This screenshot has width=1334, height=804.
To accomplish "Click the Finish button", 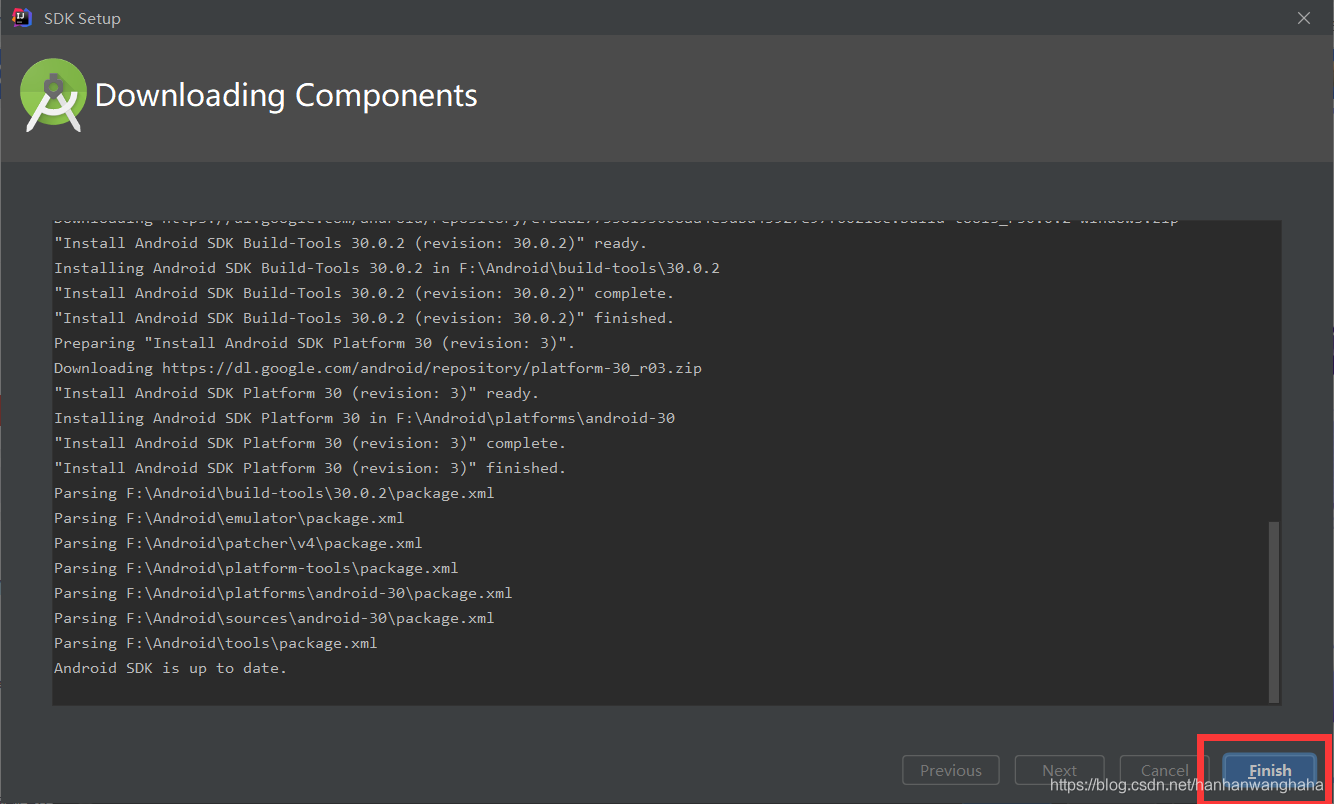I will 1269,770.
